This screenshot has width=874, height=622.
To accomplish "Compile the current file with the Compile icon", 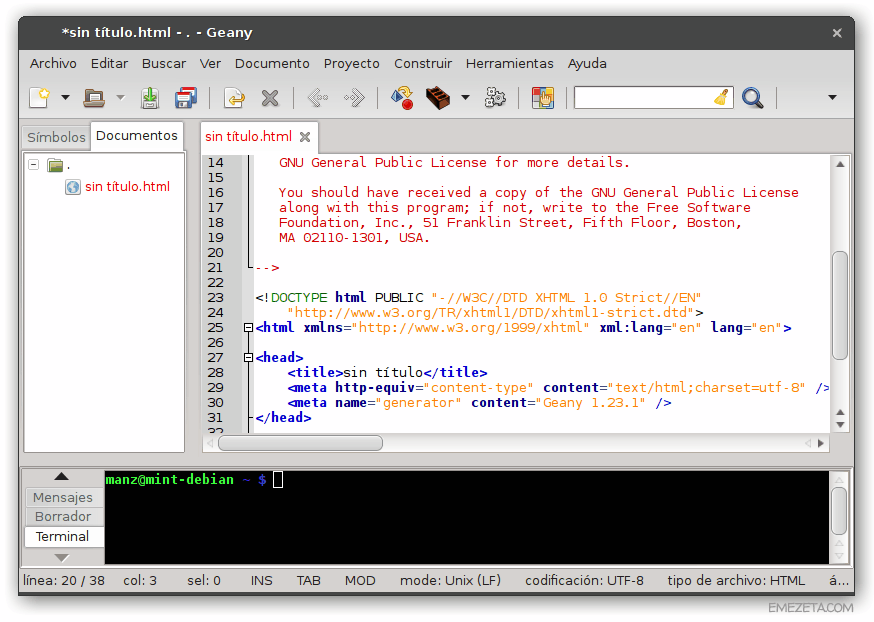I will [402, 98].
